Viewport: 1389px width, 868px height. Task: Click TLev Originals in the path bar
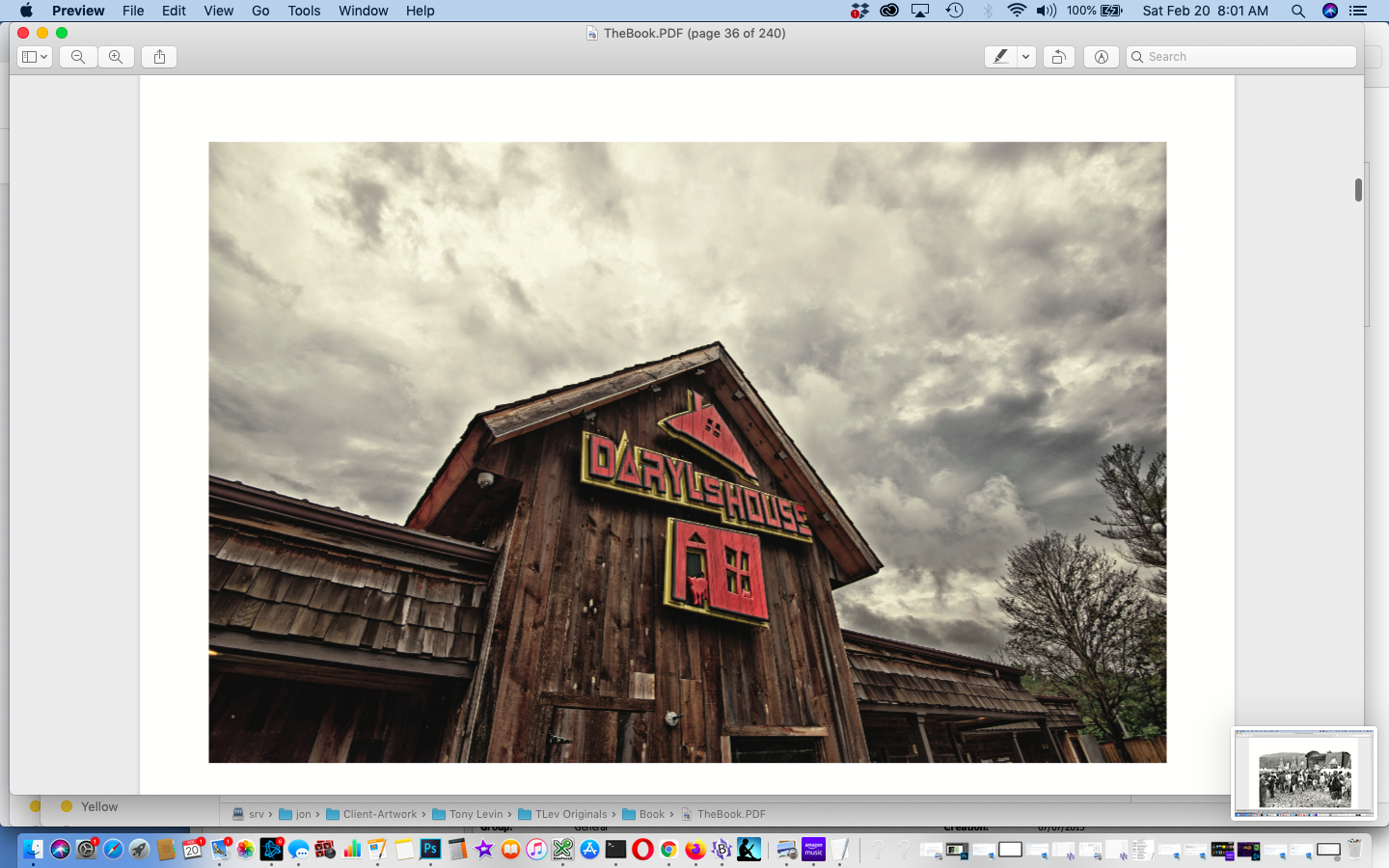[x=563, y=814]
